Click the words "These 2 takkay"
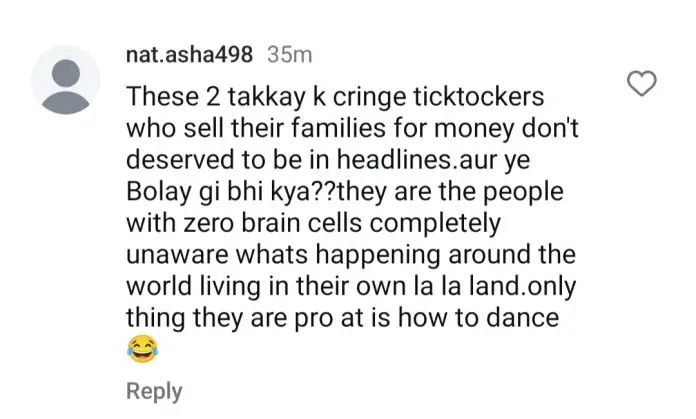The width and height of the screenshot is (696, 419). click(216, 97)
